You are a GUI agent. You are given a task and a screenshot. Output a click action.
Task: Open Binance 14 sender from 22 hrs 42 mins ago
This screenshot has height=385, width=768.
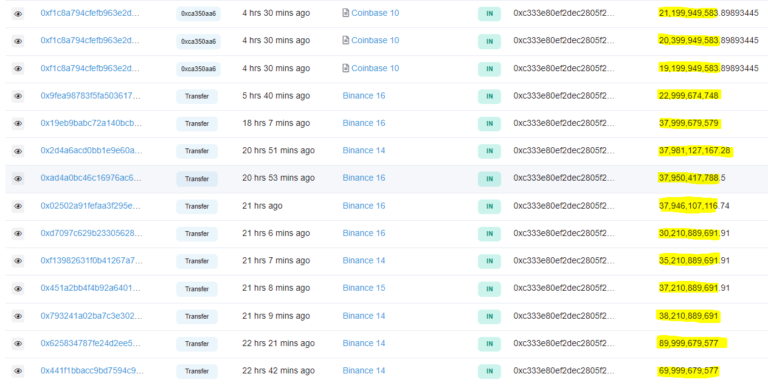(364, 371)
